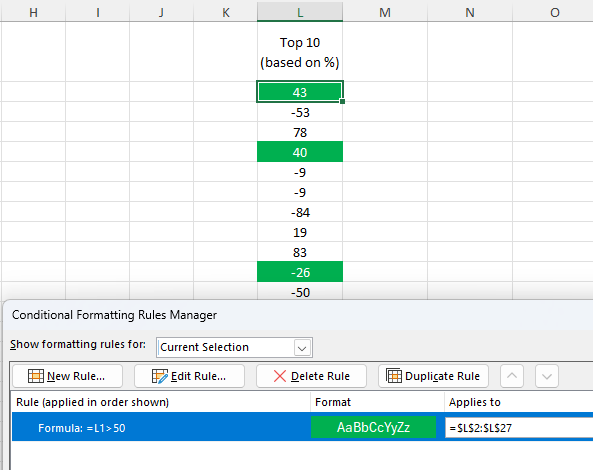
Task: Duplicate the selected rule
Action: (433, 376)
